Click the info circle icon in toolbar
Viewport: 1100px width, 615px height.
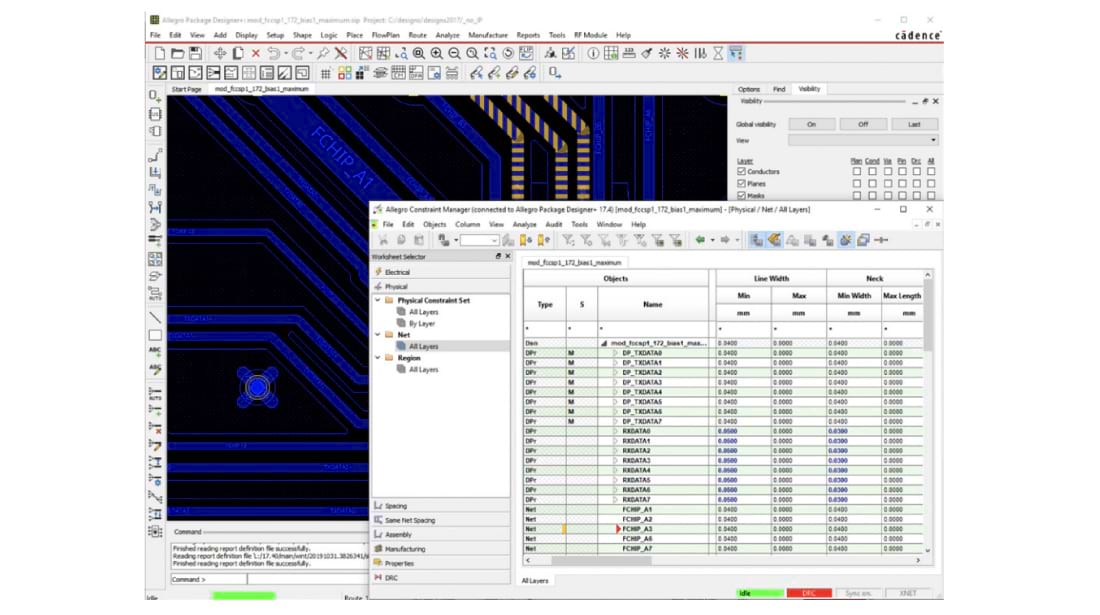point(592,53)
